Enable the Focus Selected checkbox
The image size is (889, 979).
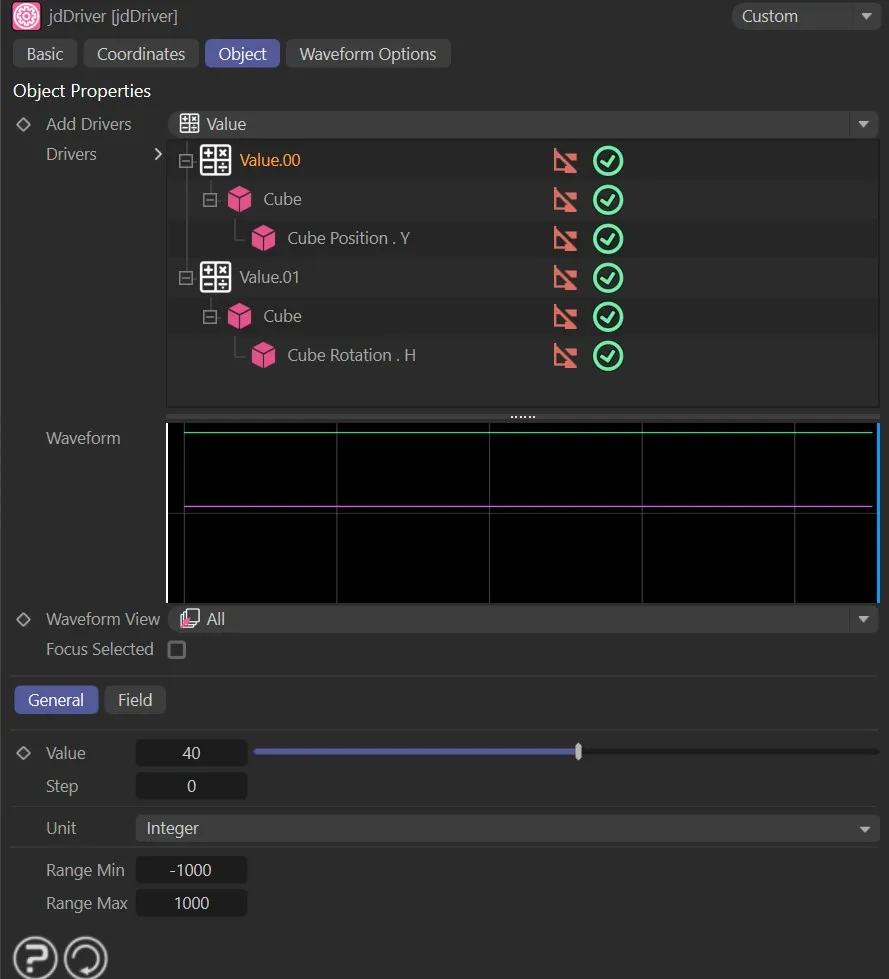(176, 649)
